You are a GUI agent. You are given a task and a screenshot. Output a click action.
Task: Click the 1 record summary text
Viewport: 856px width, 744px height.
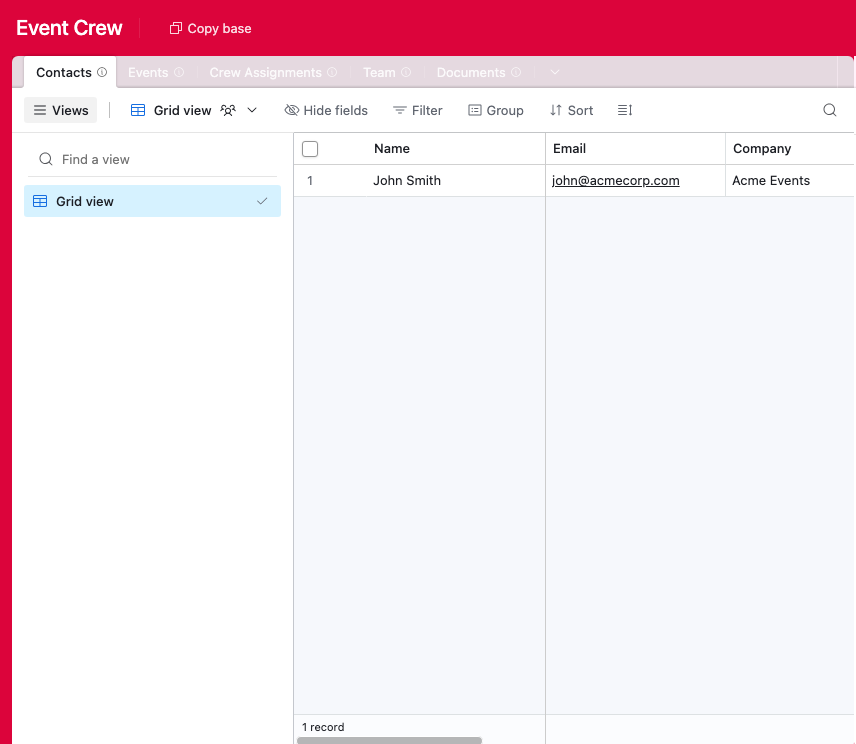click(323, 727)
